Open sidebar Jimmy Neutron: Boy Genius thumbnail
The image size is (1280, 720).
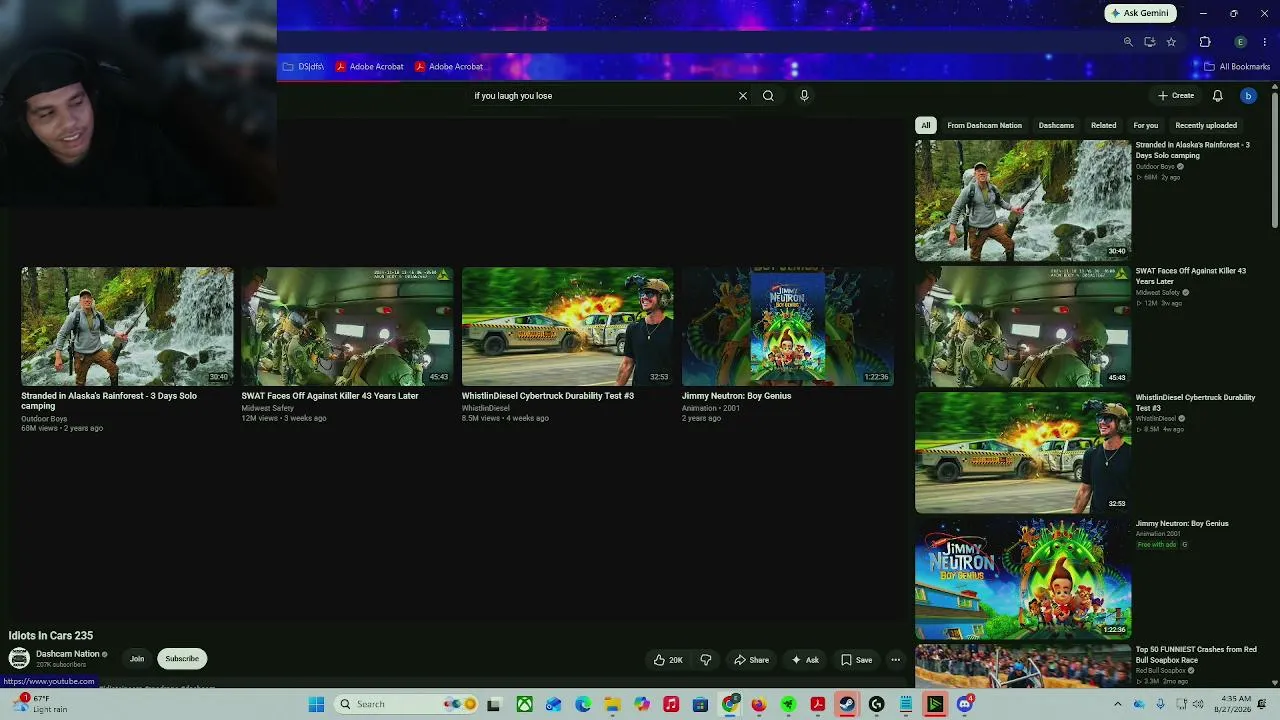pos(1023,579)
